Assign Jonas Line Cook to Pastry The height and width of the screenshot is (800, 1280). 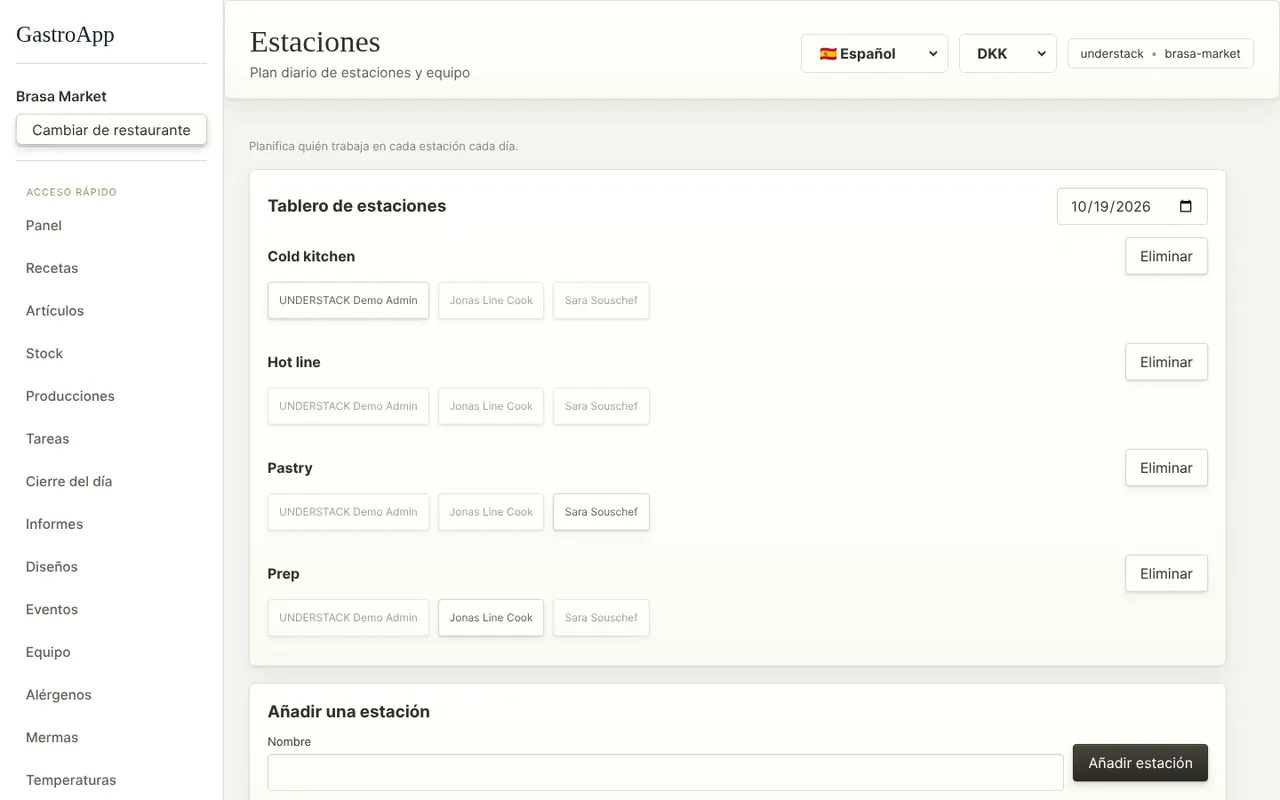[491, 512]
